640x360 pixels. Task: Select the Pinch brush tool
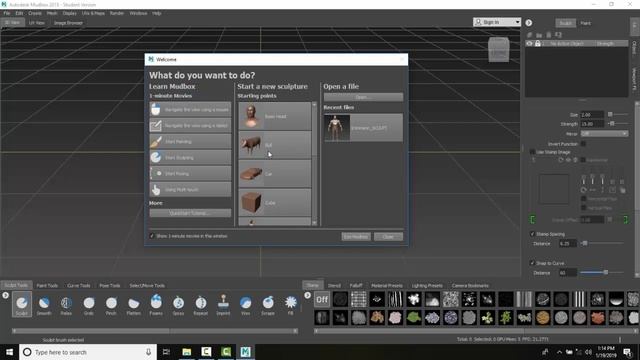point(111,304)
